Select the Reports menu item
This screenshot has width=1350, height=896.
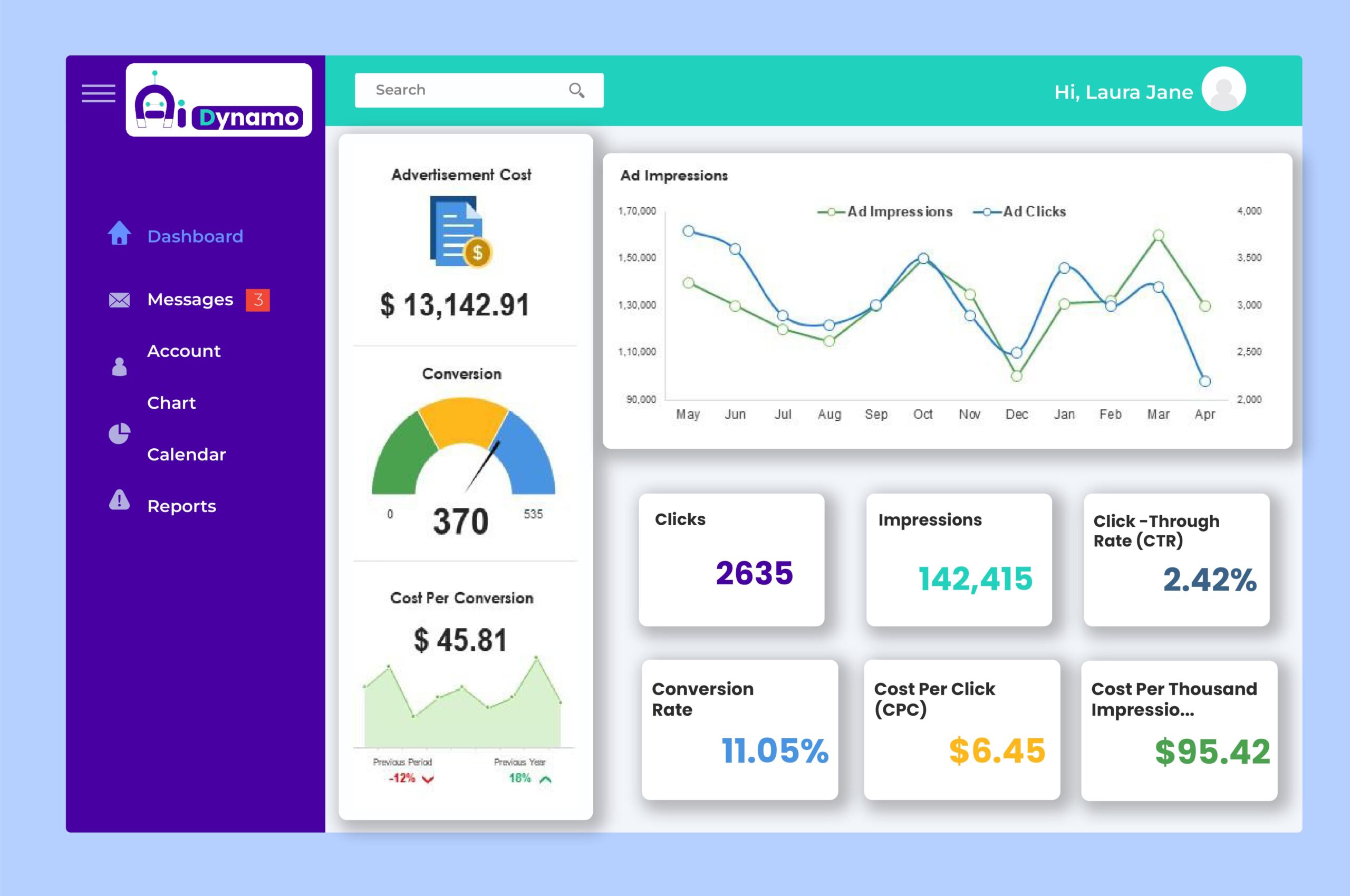tap(180, 505)
